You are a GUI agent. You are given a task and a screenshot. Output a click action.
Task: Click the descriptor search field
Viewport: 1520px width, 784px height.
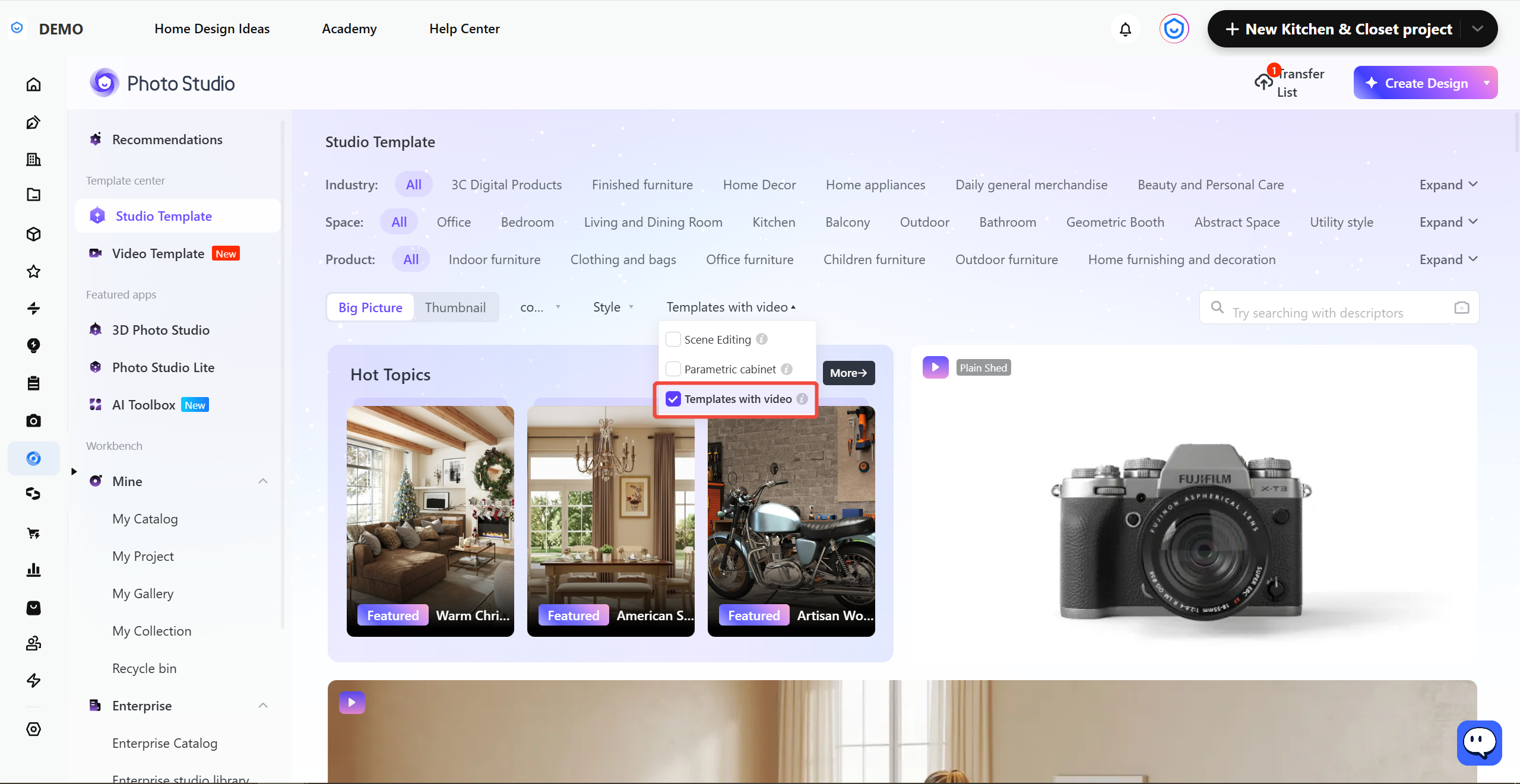[x=1338, y=307]
